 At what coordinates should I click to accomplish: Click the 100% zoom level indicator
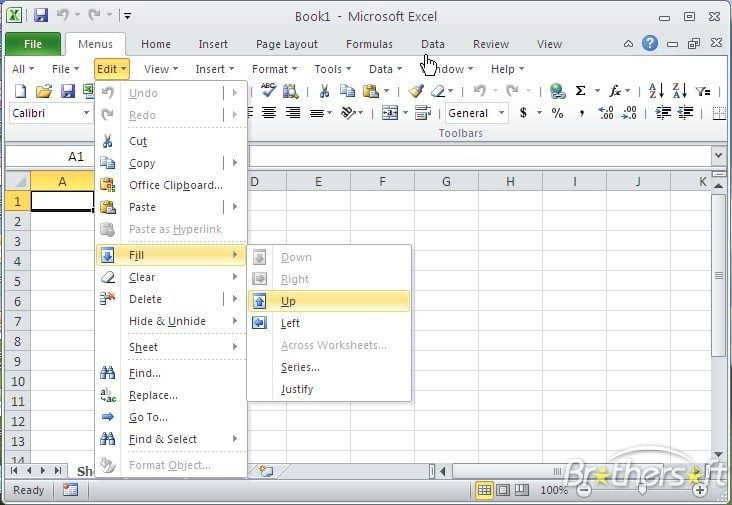point(554,490)
